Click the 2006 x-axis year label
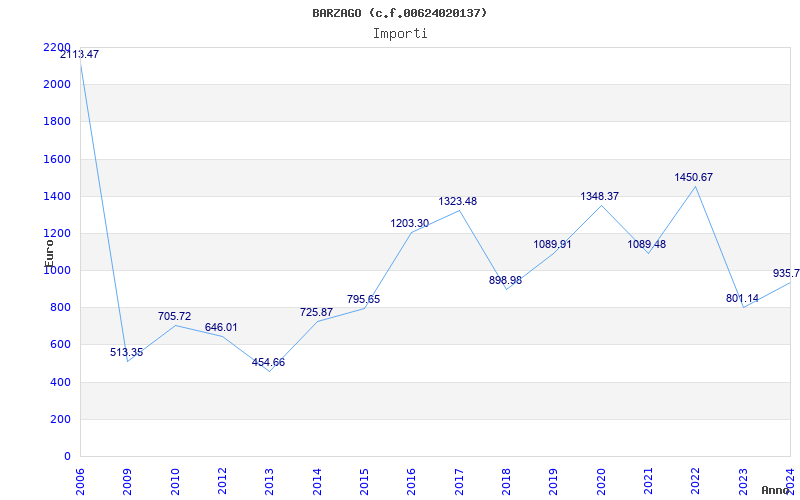This screenshot has width=800, height=500. [x=80, y=482]
